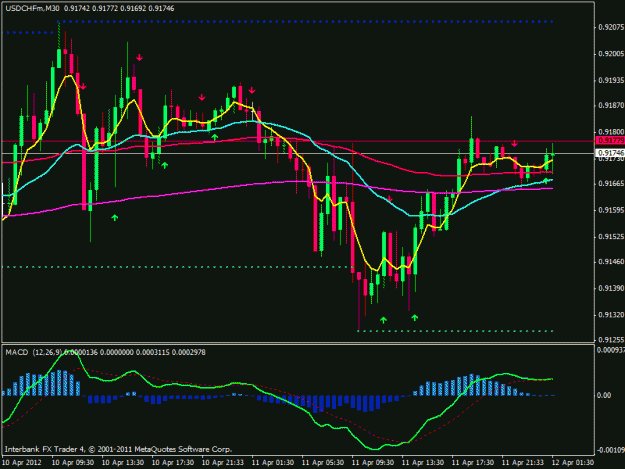625x469 pixels.
Task: Click the white 0.91746 current price tag
Action: 610,153
